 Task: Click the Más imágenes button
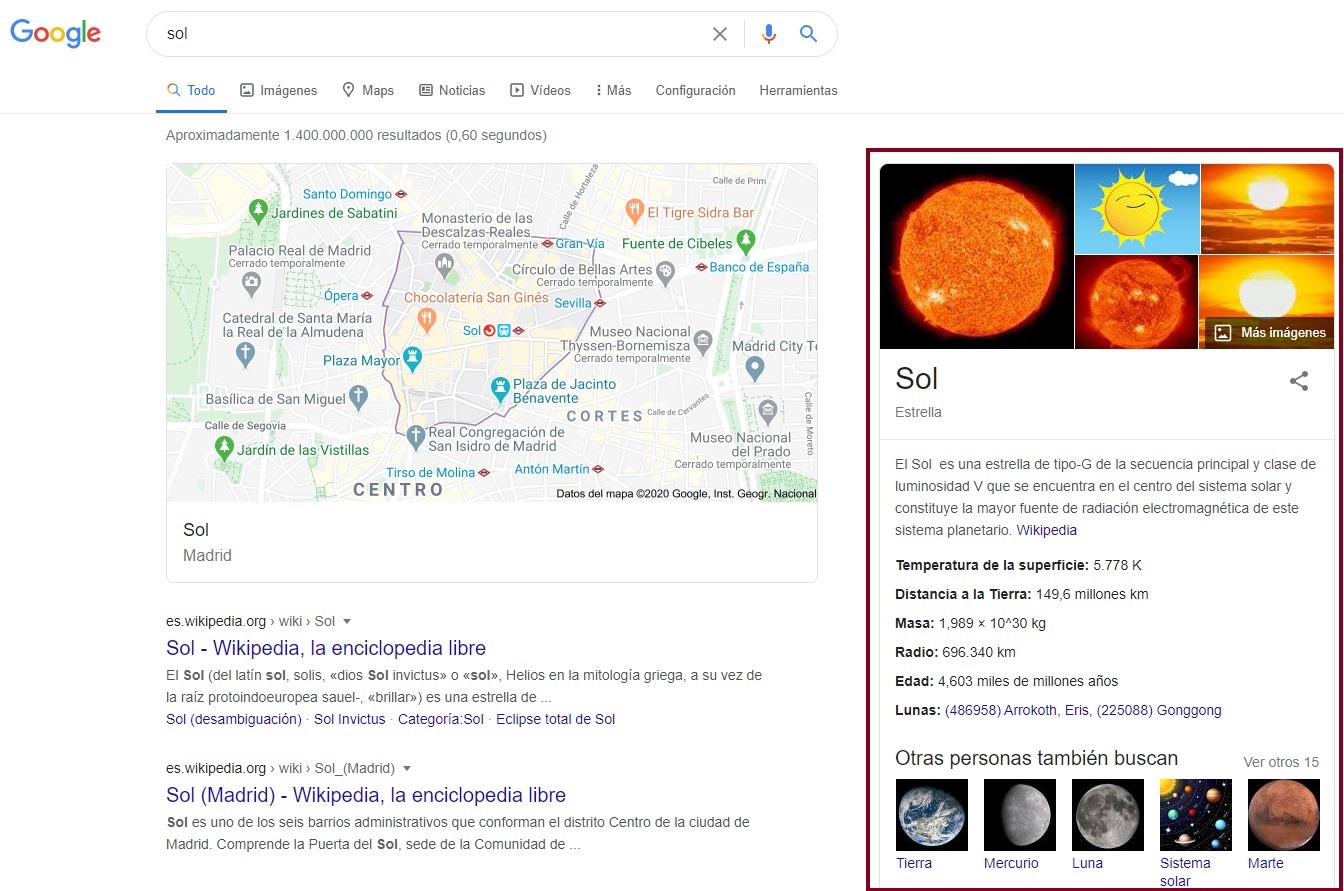pos(1270,333)
